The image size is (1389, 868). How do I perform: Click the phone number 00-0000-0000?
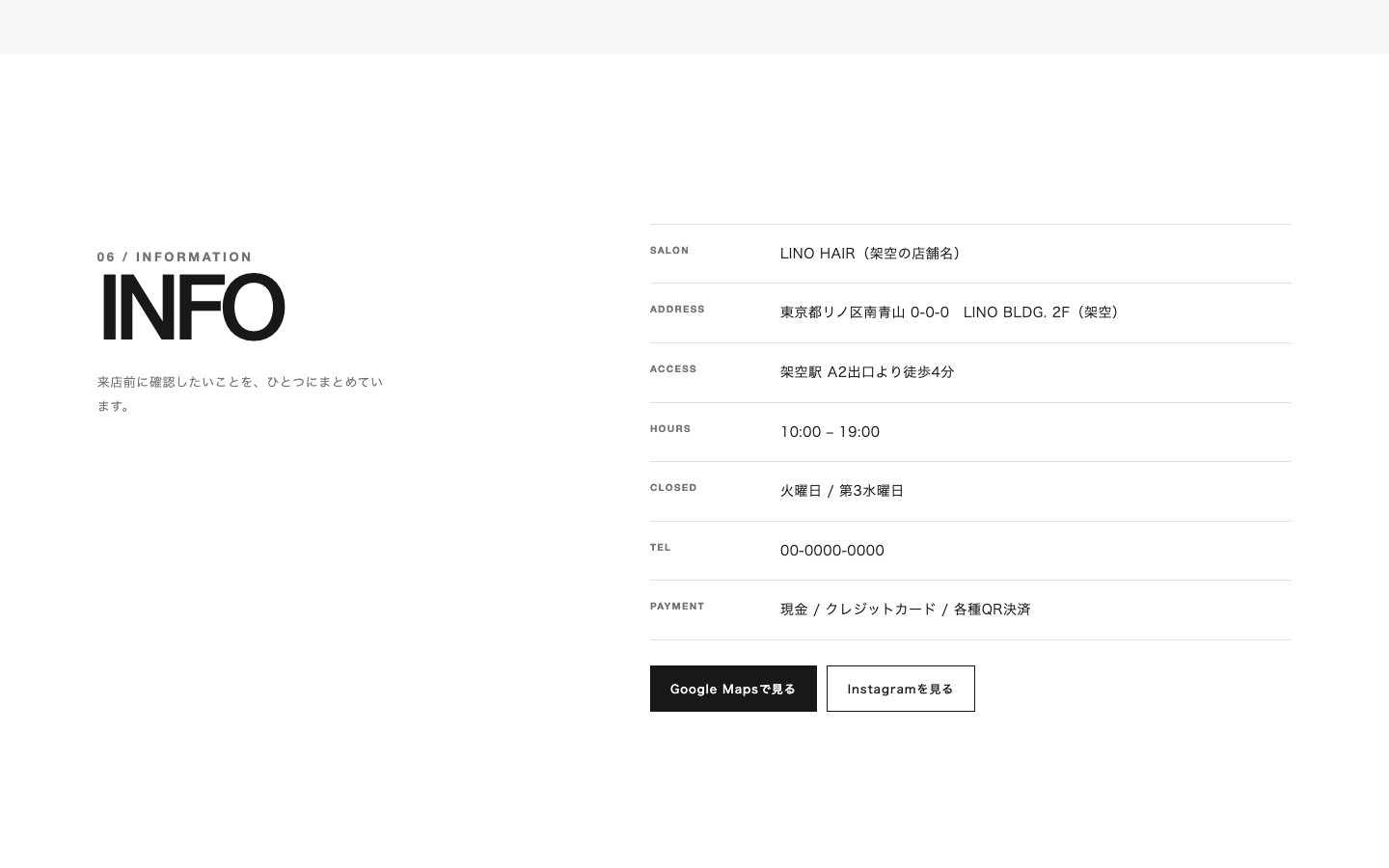pos(832,551)
